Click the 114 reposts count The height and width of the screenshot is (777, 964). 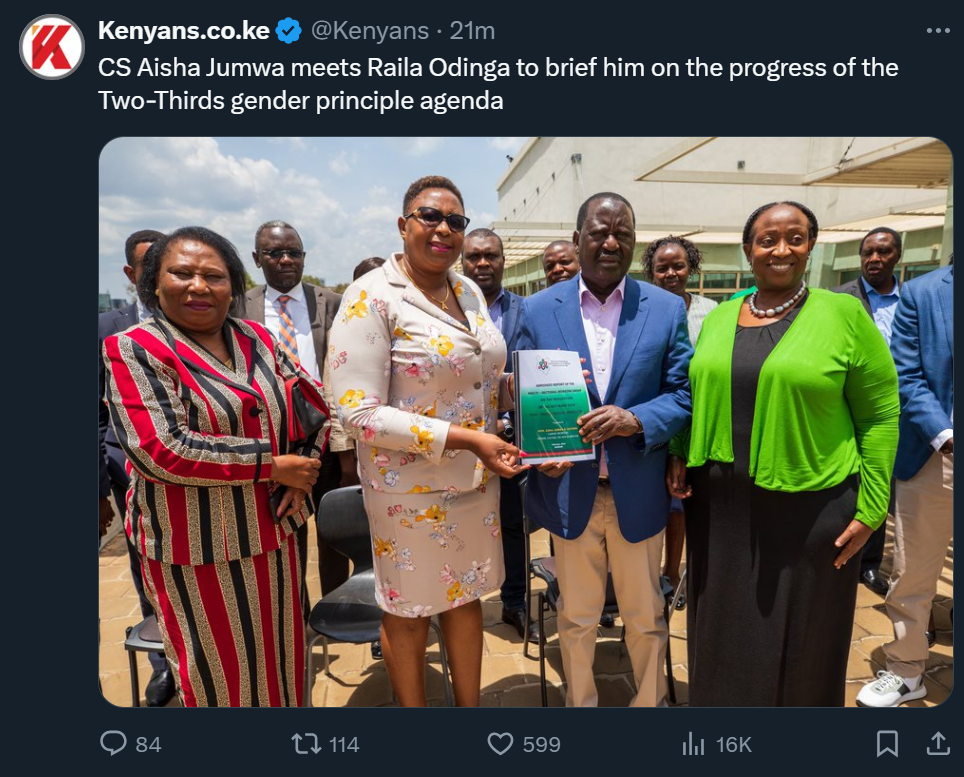(344, 744)
